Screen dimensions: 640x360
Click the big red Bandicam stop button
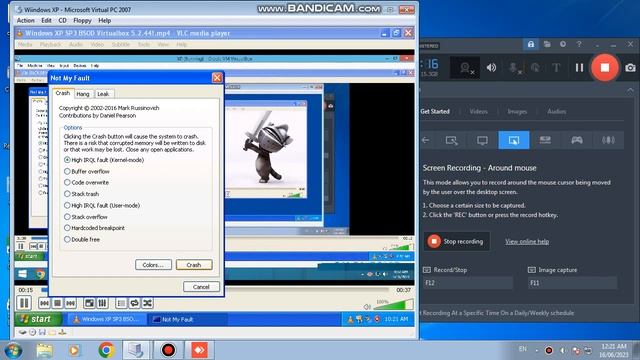click(605, 68)
